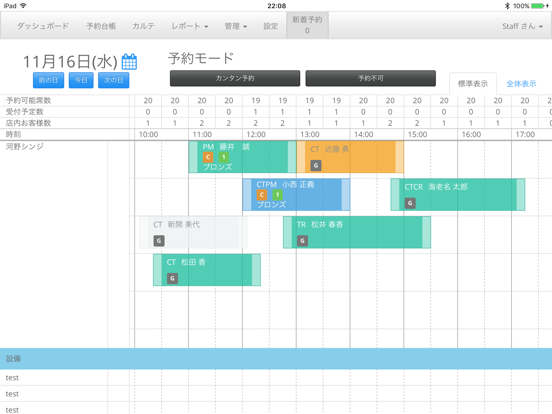The image size is (552, 414).
Task: Click the 予約モード heading
Action: [x=201, y=58]
